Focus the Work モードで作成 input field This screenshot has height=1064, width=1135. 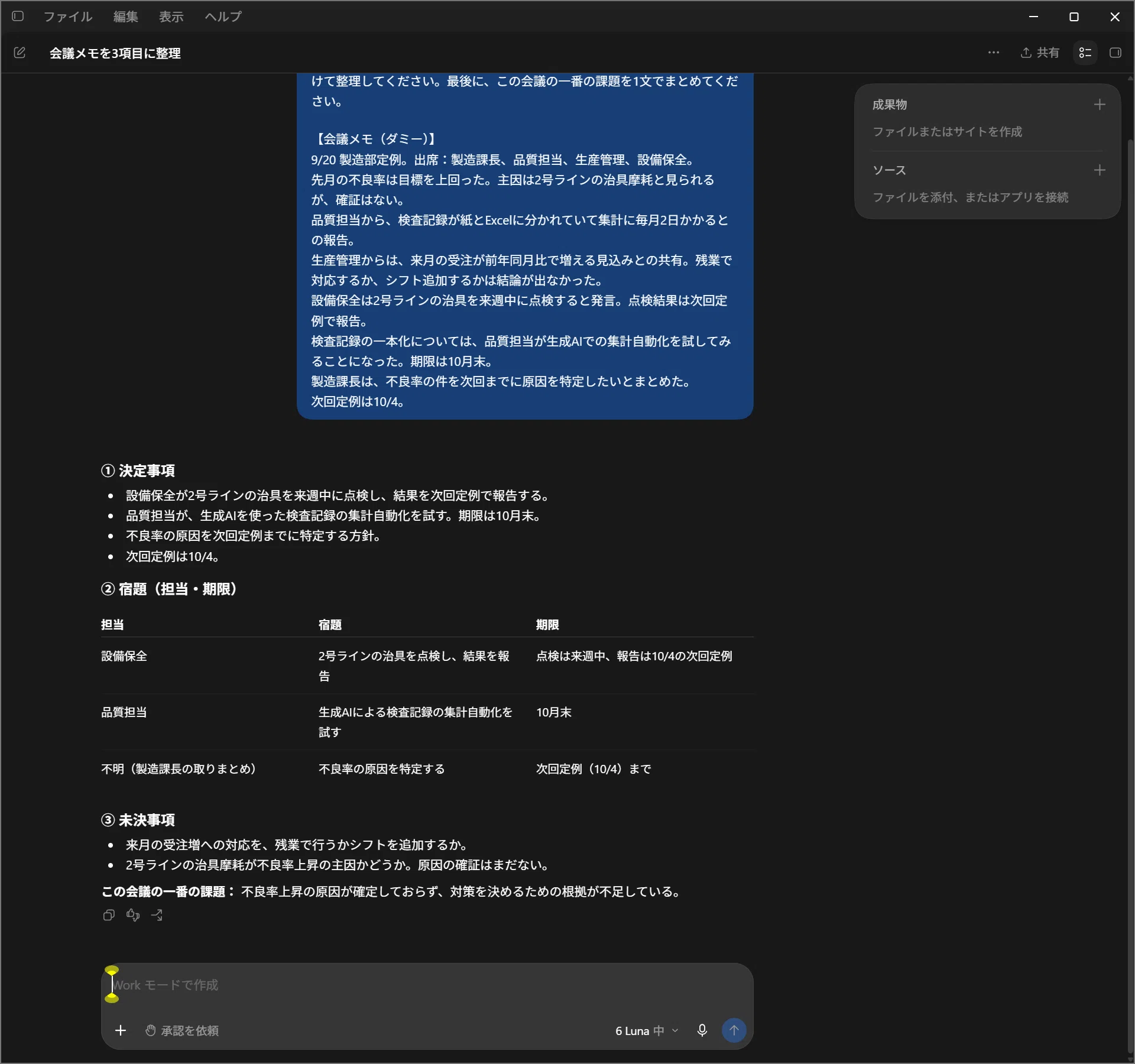point(427,985)
